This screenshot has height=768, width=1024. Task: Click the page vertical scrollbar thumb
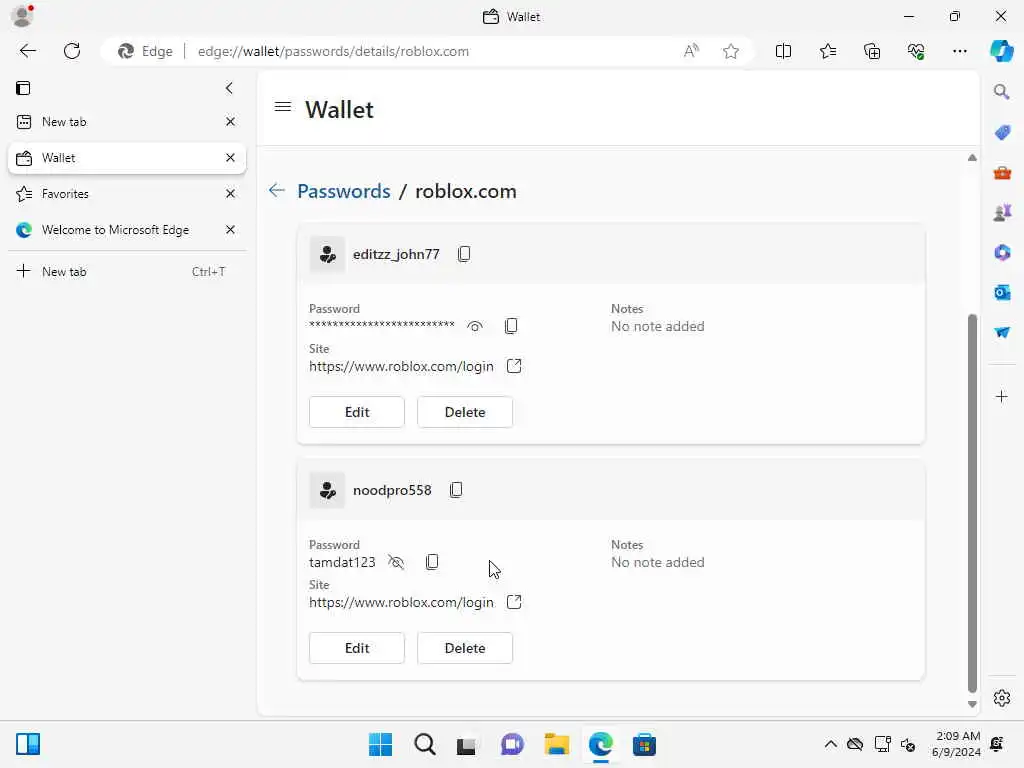[972, 503]
